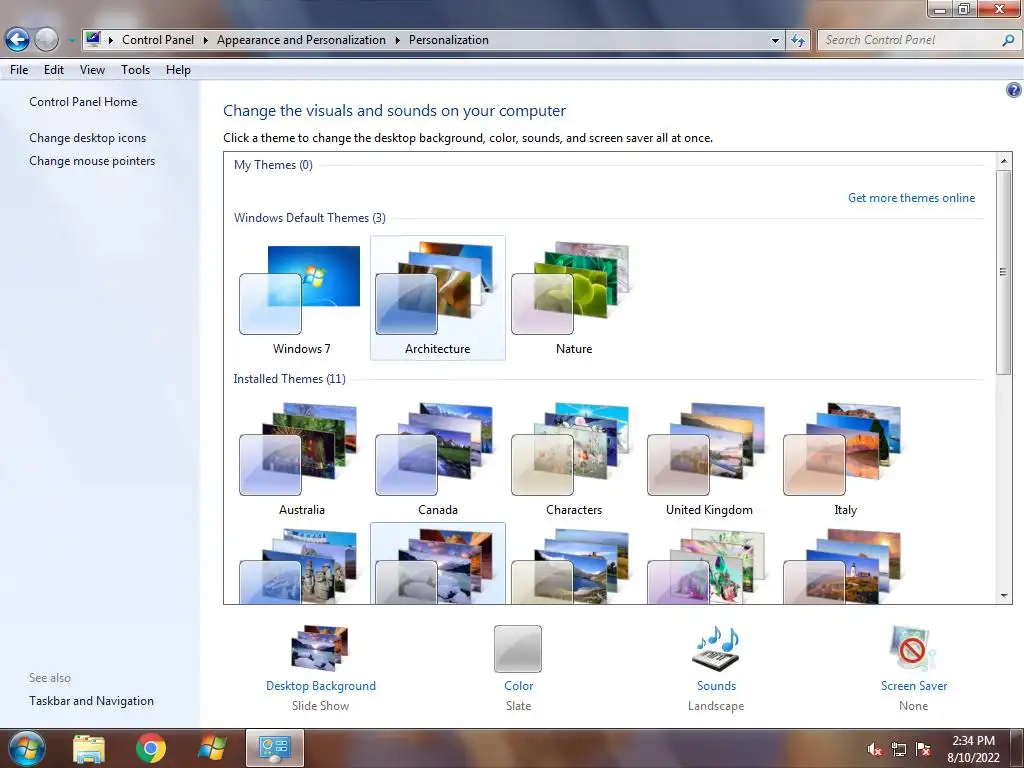Click the themes list scroll up arrow
The image size is (1024, 768).
pyautogui.click(x=1004, y=160)
